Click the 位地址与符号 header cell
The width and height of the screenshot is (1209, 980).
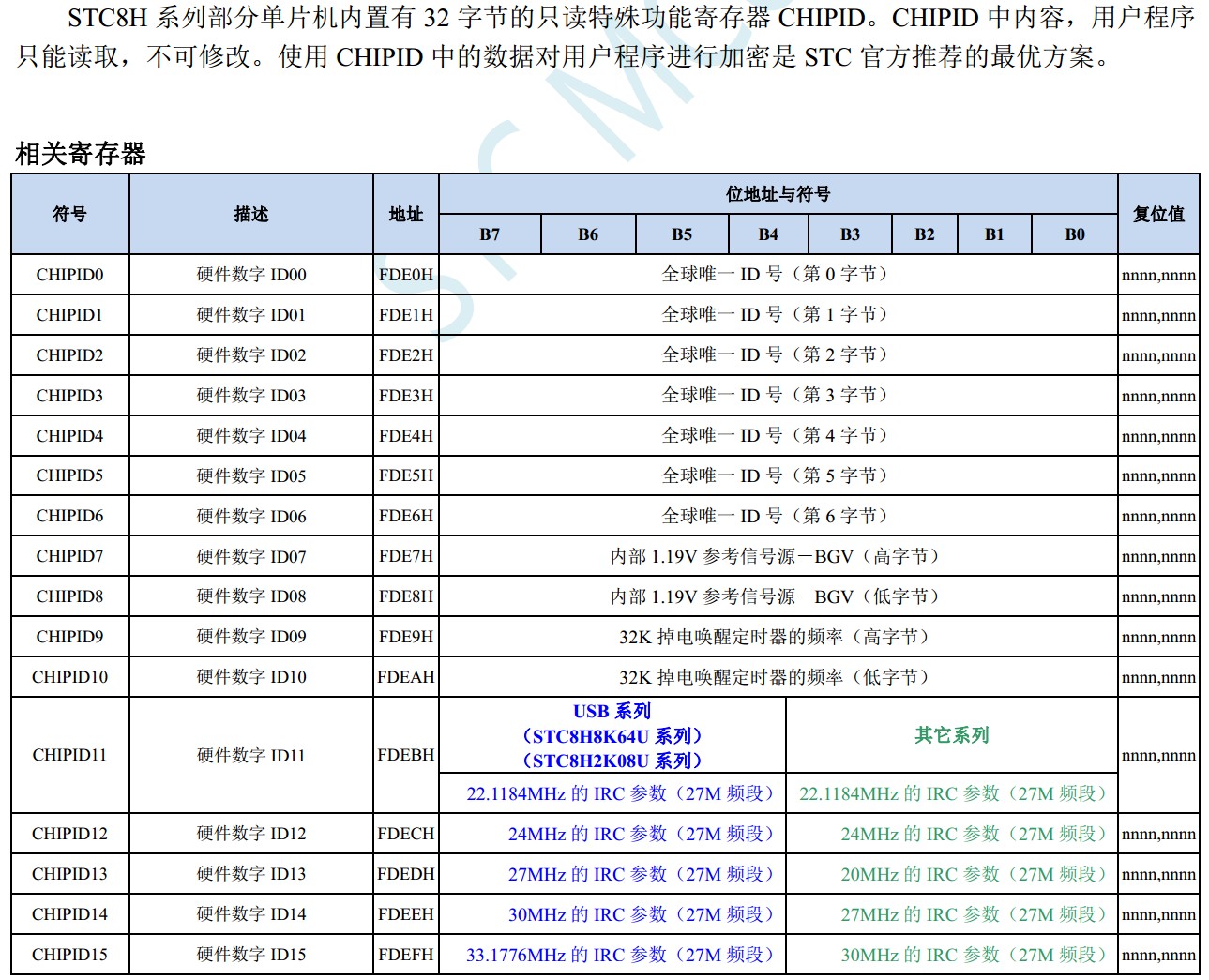tap(778, 194)
